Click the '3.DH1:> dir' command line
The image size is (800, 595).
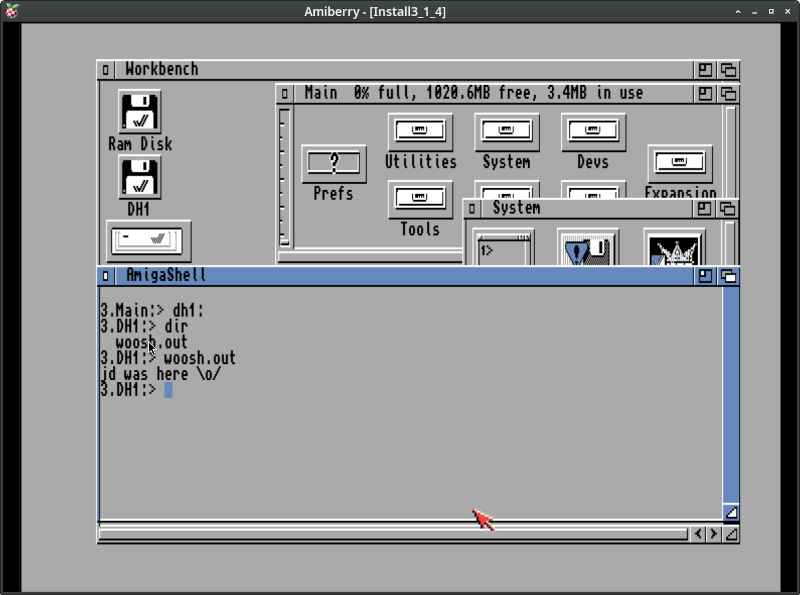click(144, 326)
